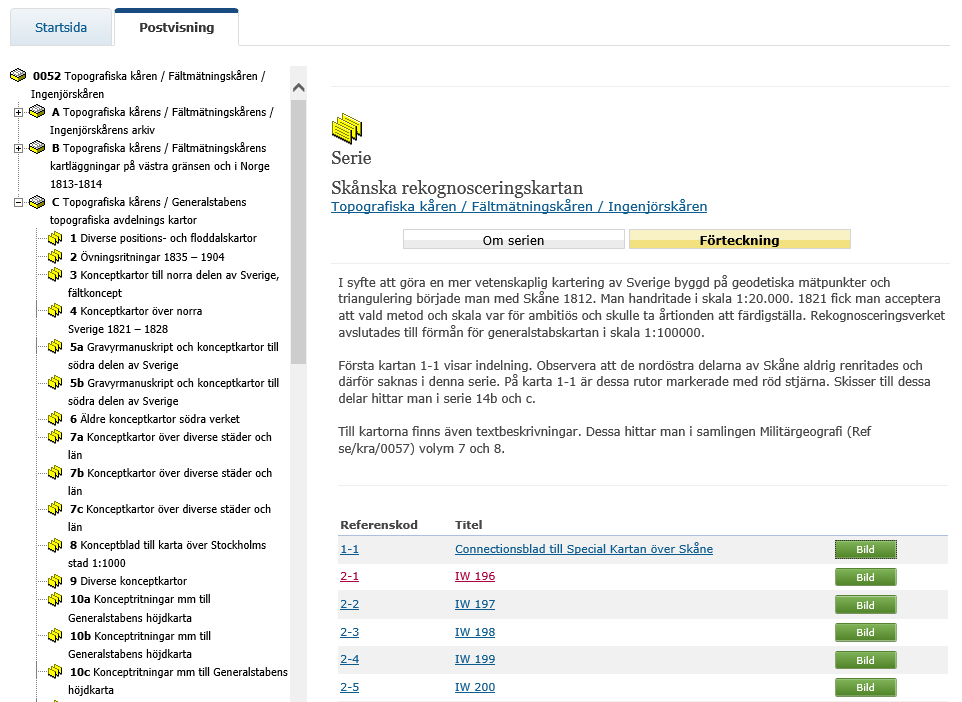Click the Skånska rekognosceringskartan heading

click(457, 187)
